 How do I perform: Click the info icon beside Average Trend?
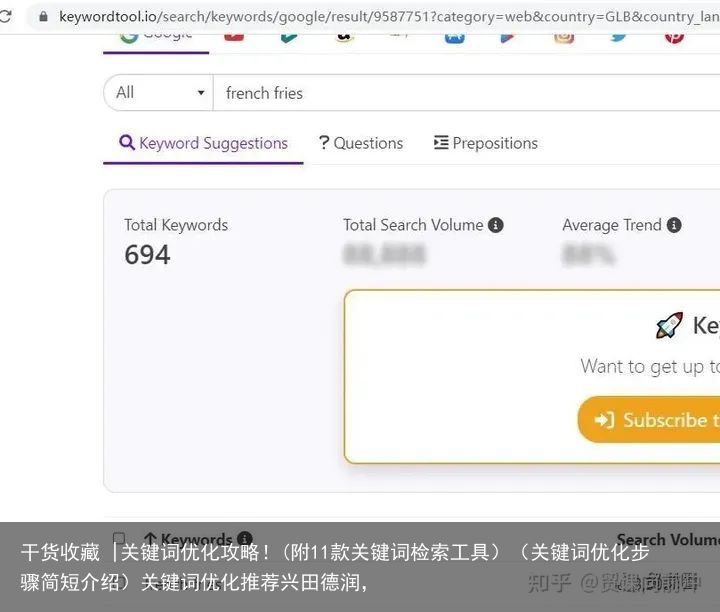click(x=674, y=225)
